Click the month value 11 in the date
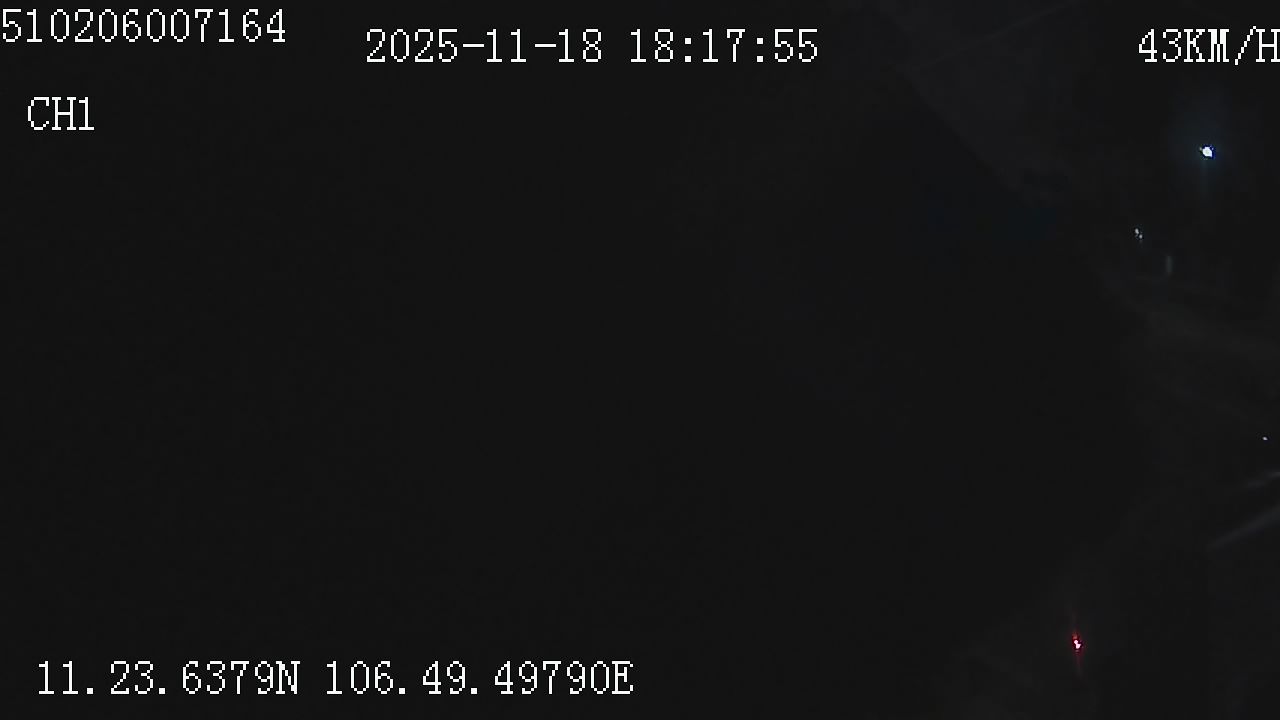This screenshot has height=720, width=1280. coord(508,47)
